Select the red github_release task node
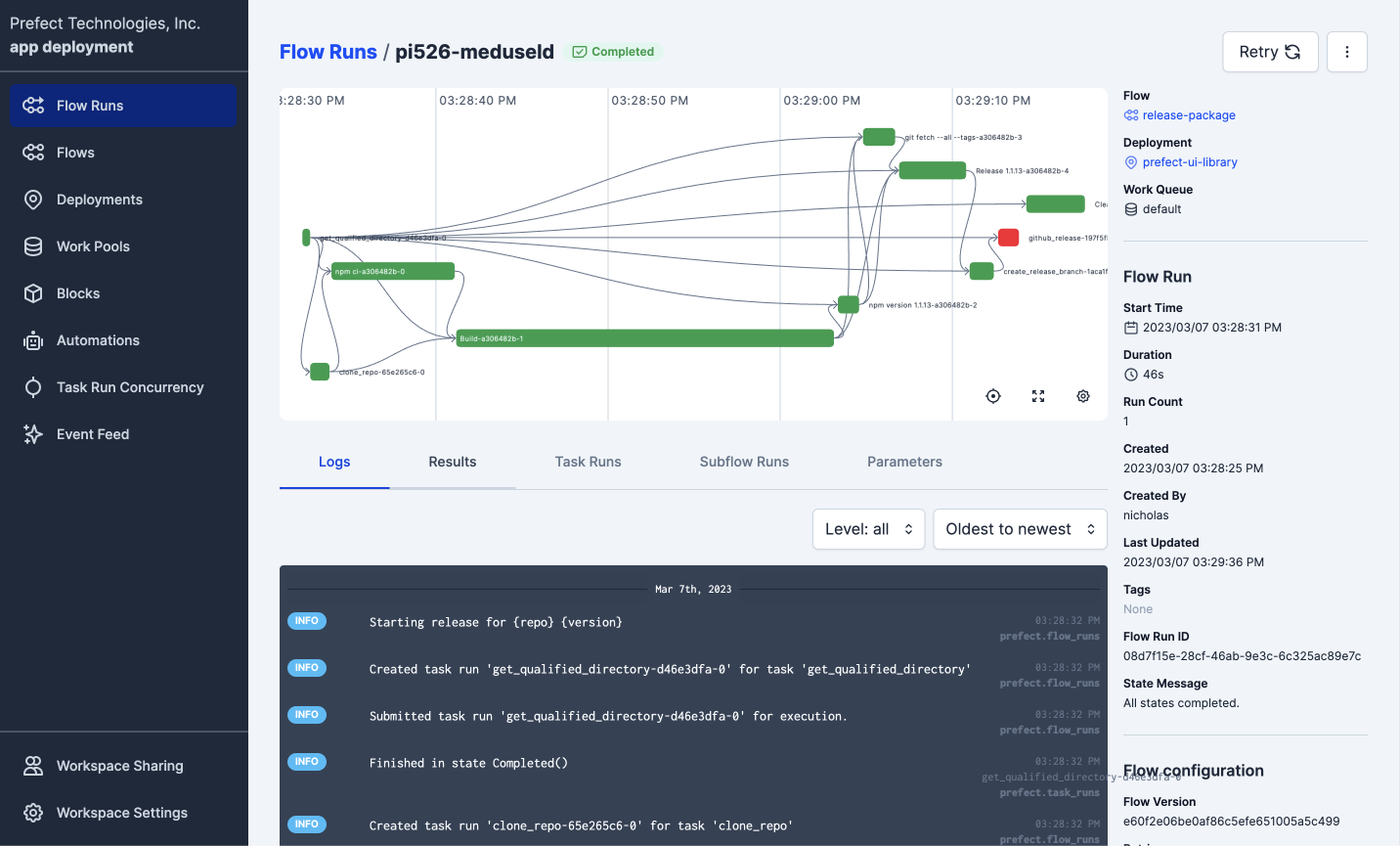Screen dimensions: 1400x846 [1008, 238]
